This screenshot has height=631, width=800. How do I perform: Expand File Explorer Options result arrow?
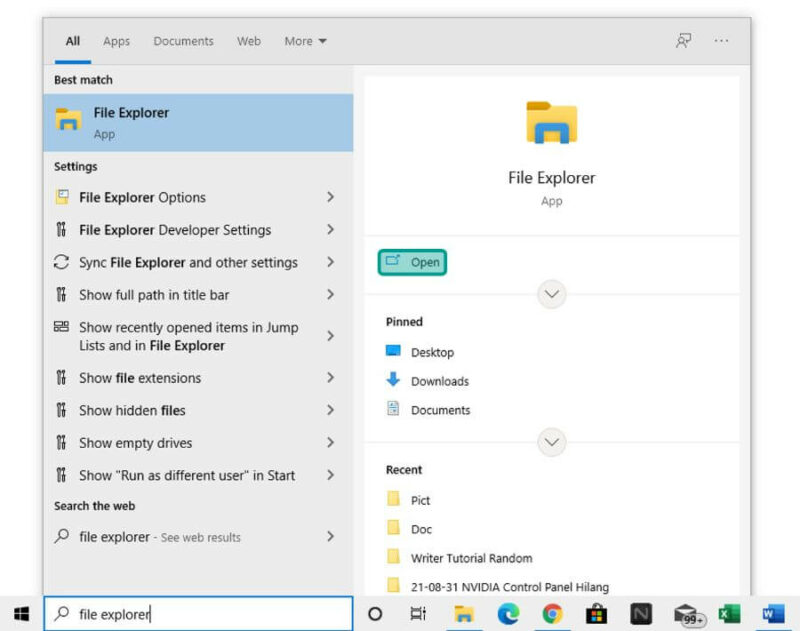pyautogui.click(x=331, y=197)
